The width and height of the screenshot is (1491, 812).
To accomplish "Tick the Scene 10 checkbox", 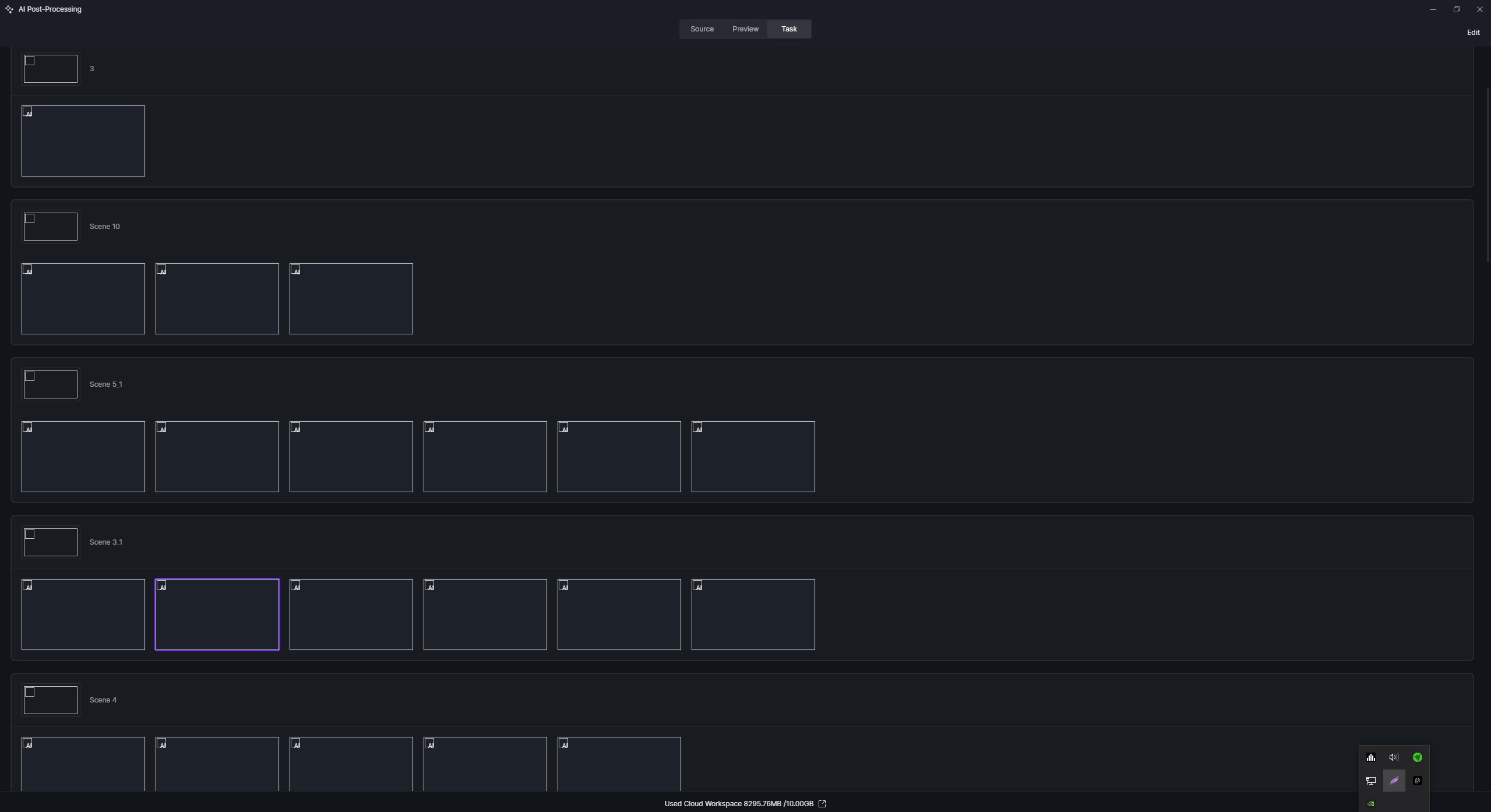I will click(30, 219).
